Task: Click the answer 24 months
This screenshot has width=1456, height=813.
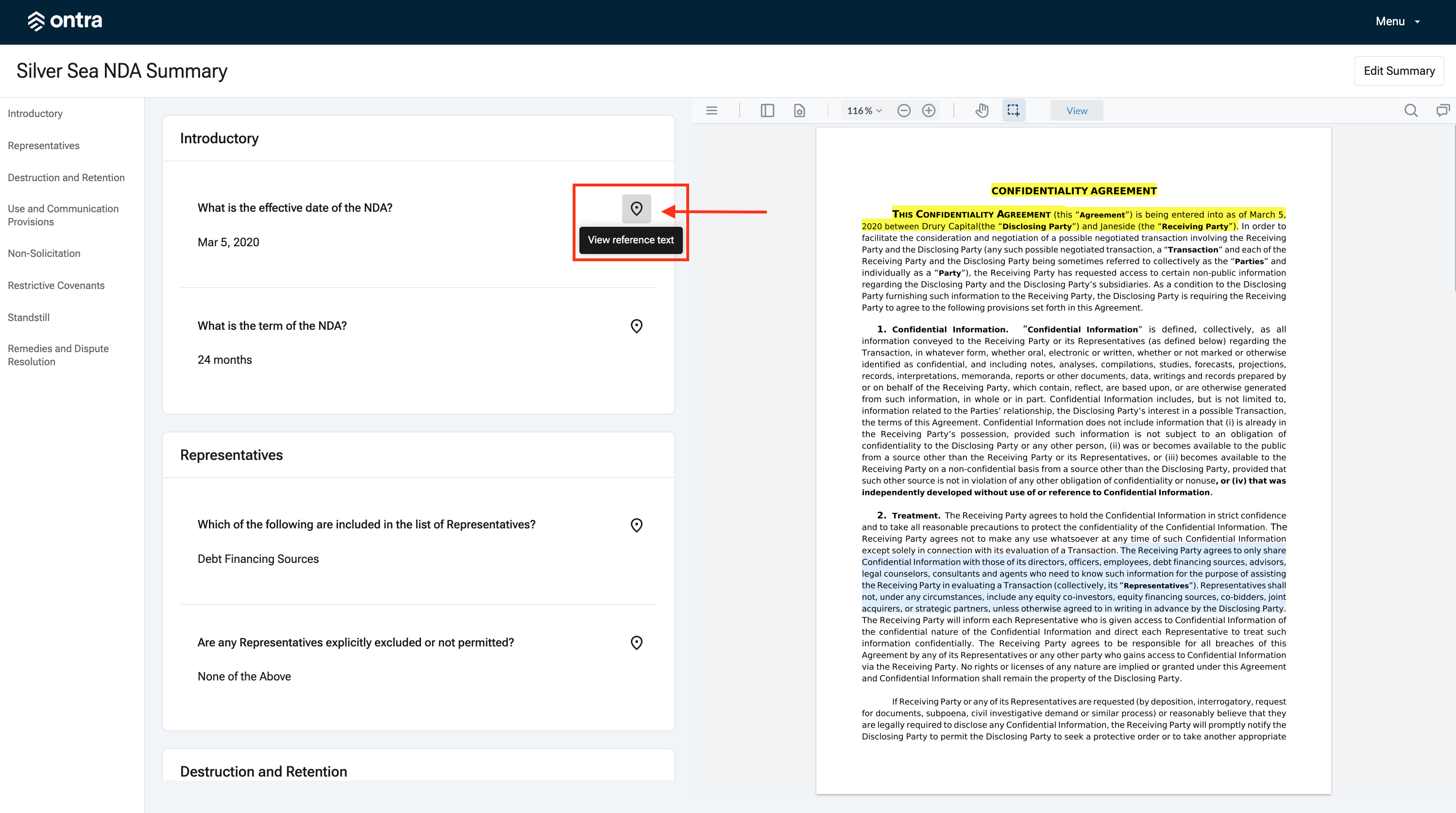Action: [x=224, y=359]
